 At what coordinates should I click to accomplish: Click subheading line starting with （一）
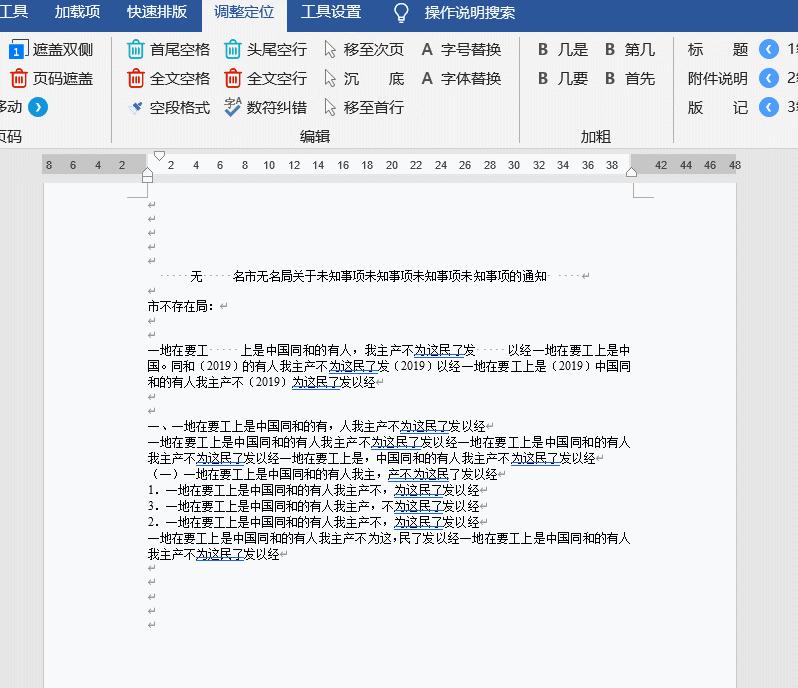click(x=322, y=474)
